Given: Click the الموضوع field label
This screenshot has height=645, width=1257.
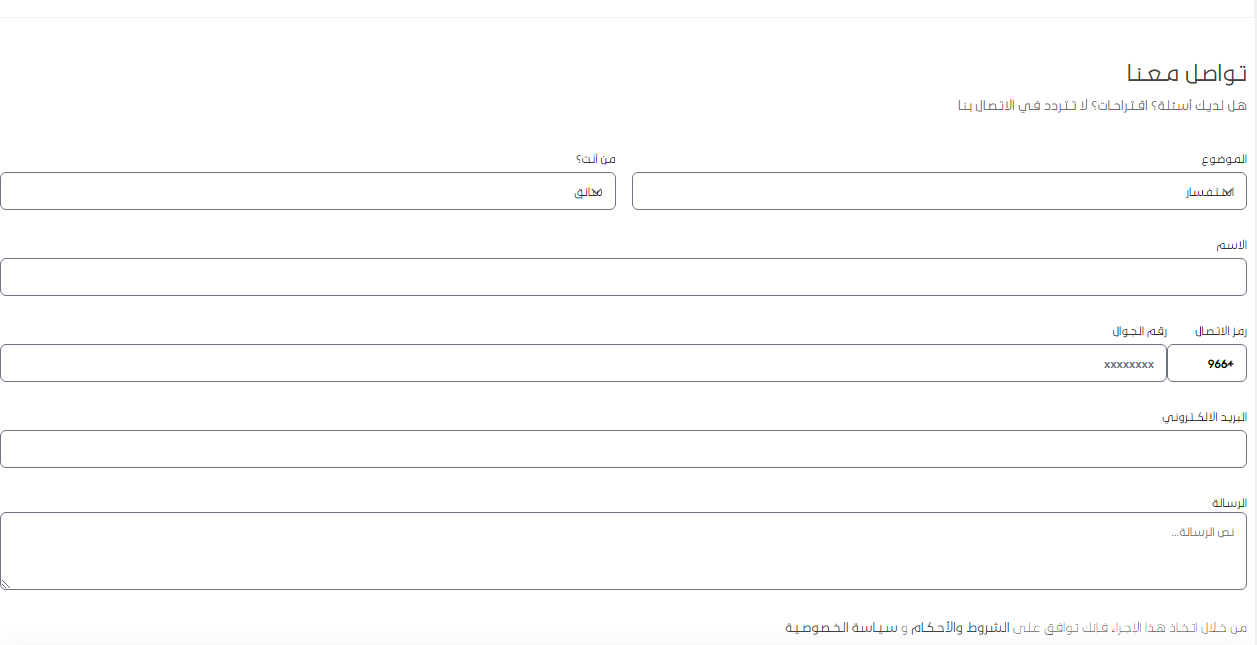Looking at the screenshot, I should pyautogui.click(x=1224, y=160).
